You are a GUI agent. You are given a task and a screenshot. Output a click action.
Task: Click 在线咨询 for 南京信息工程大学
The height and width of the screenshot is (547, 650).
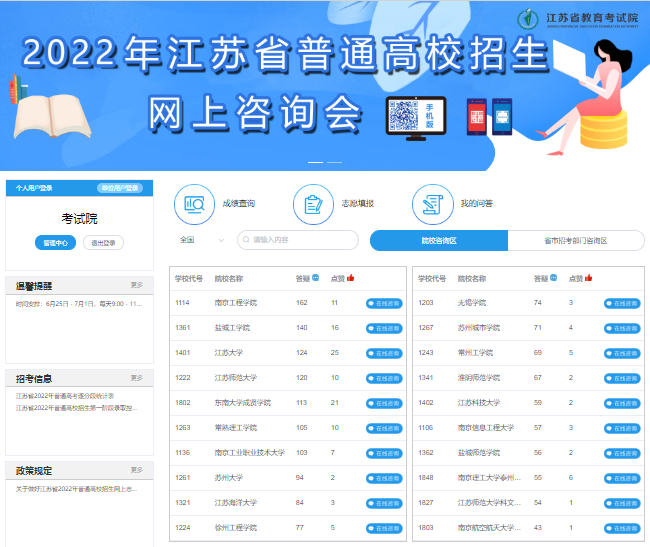pyautogui.click(x=622, y=428)
